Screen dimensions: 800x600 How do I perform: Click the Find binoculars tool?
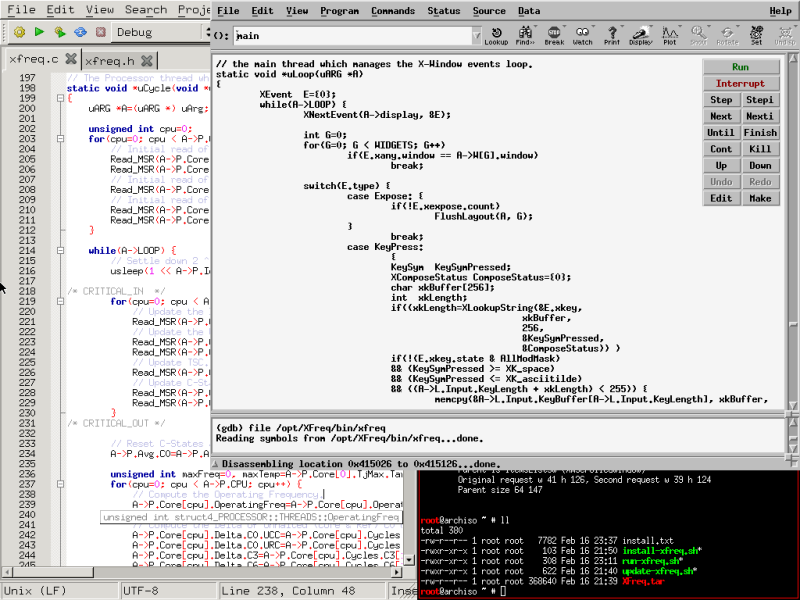pos(525,36)
